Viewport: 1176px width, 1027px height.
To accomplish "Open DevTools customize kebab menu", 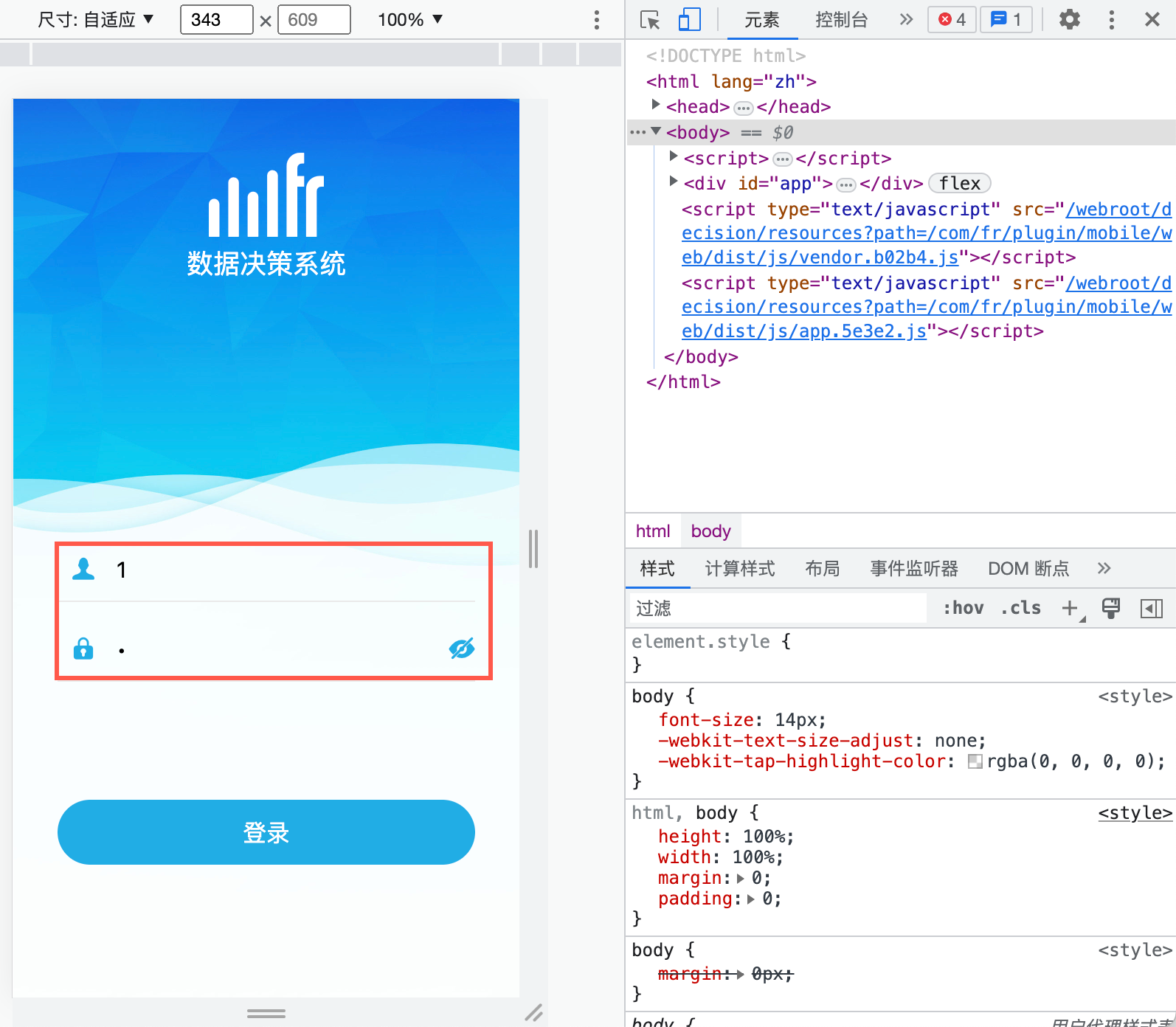I will click(1111, 20).
